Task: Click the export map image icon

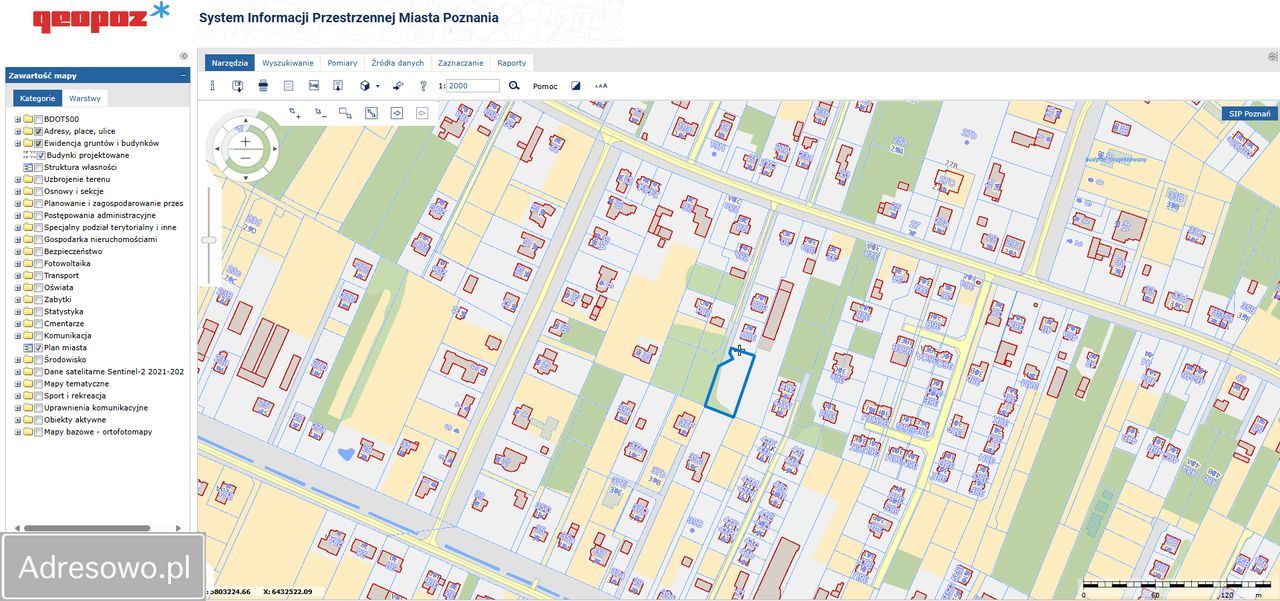Action: tap(313, 86)
